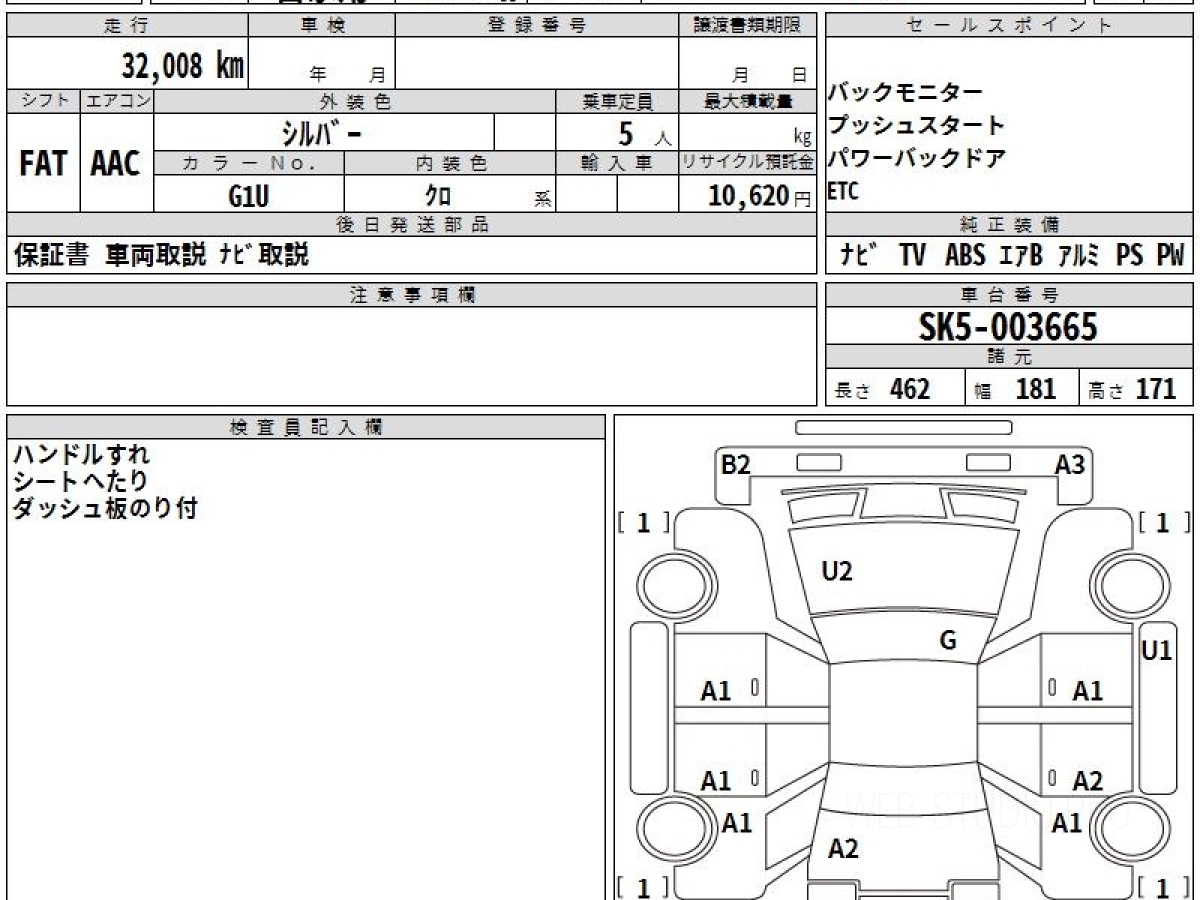Click the U2 mark on the hood

[x=837, y=572]
